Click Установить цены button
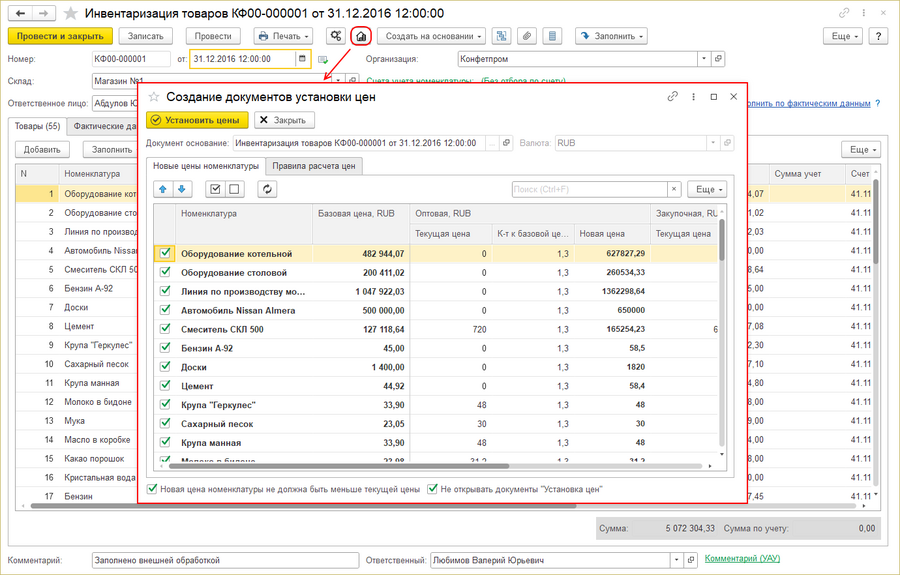This screenshot has height=575, width=900. pos(197,120)
